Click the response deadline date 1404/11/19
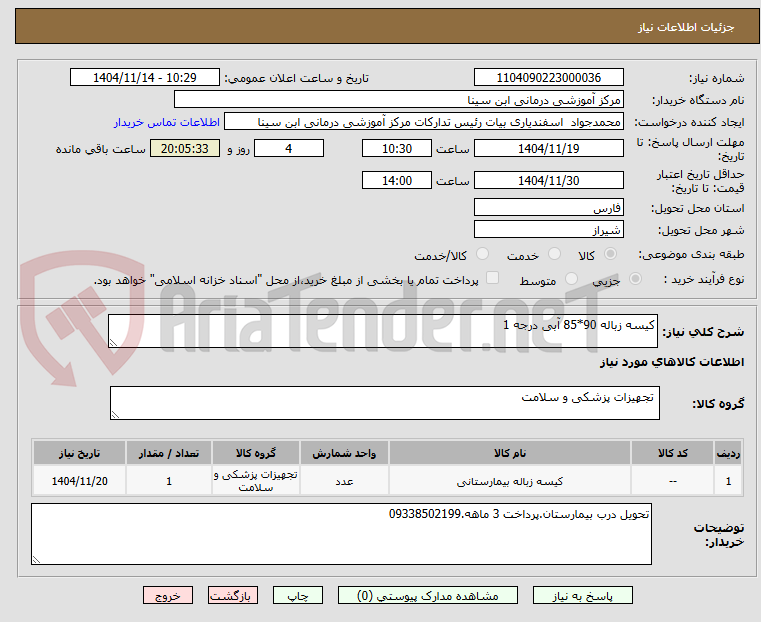This screenshot has width=761, height=622. [548, 148]
